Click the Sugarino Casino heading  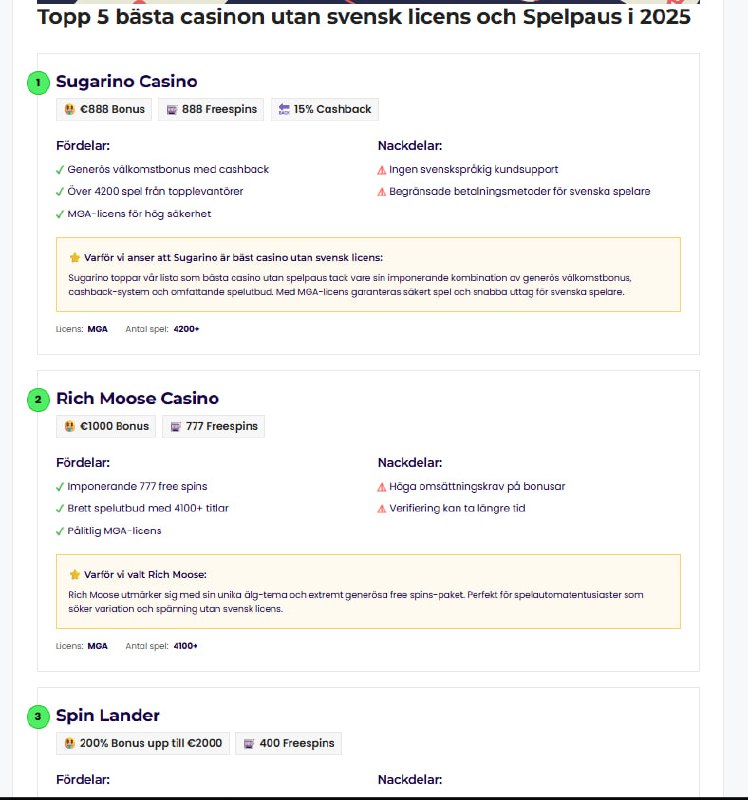point(126,82)
